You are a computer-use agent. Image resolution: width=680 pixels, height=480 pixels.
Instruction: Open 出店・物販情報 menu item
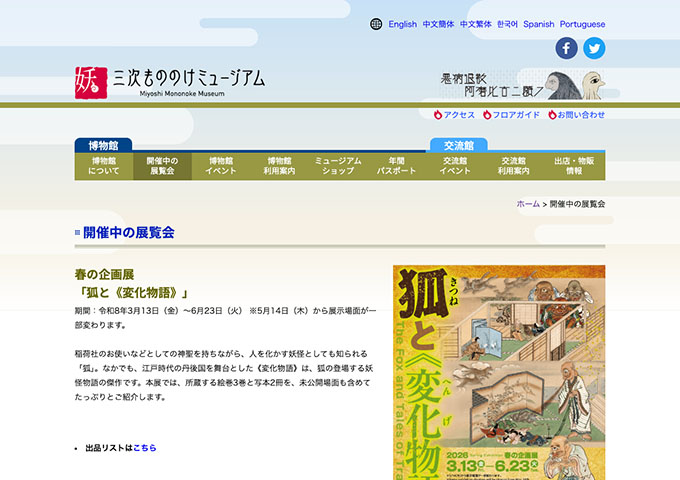(574, 166)
